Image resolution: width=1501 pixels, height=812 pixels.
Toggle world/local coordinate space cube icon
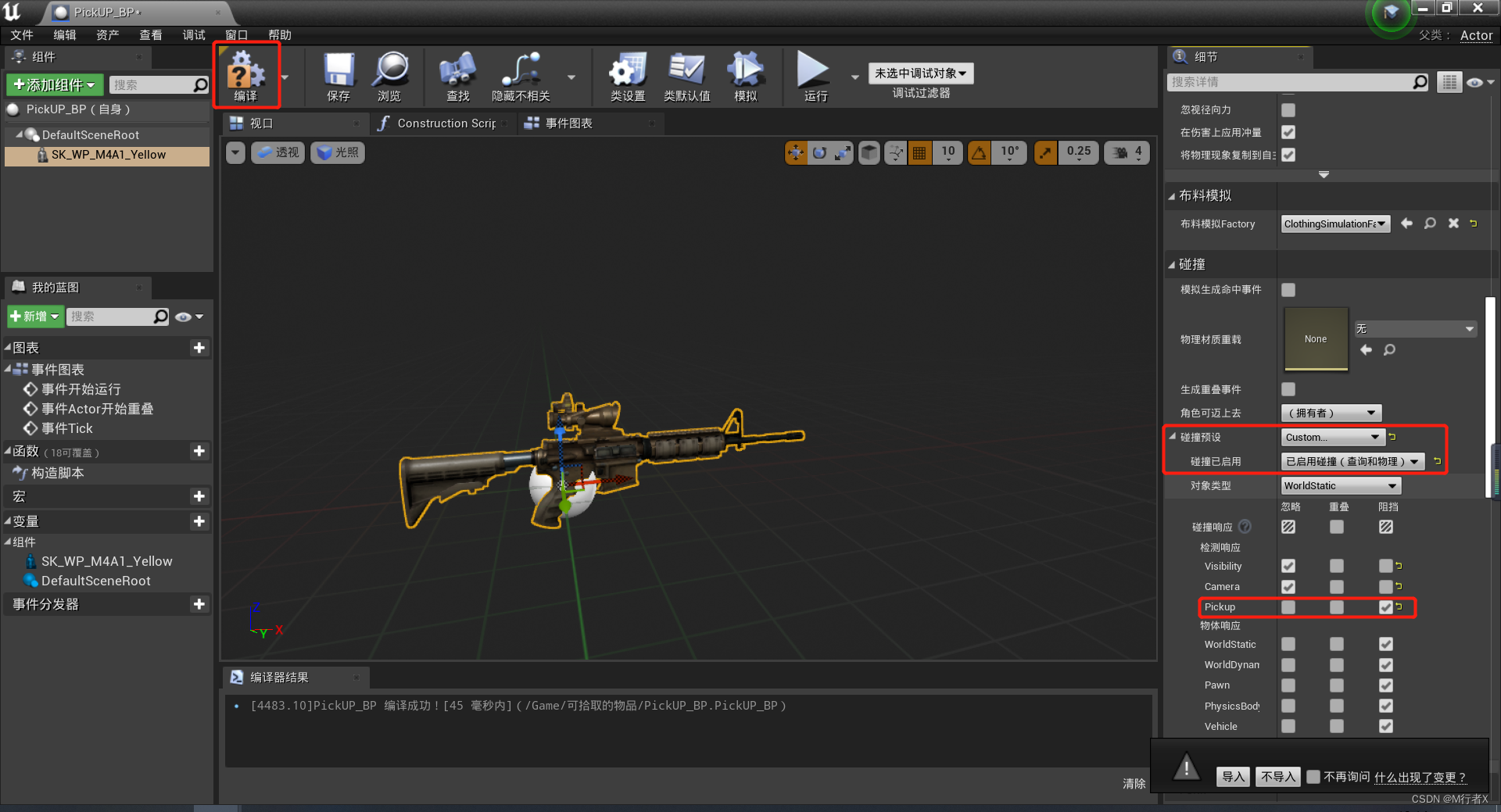(869, 152)
